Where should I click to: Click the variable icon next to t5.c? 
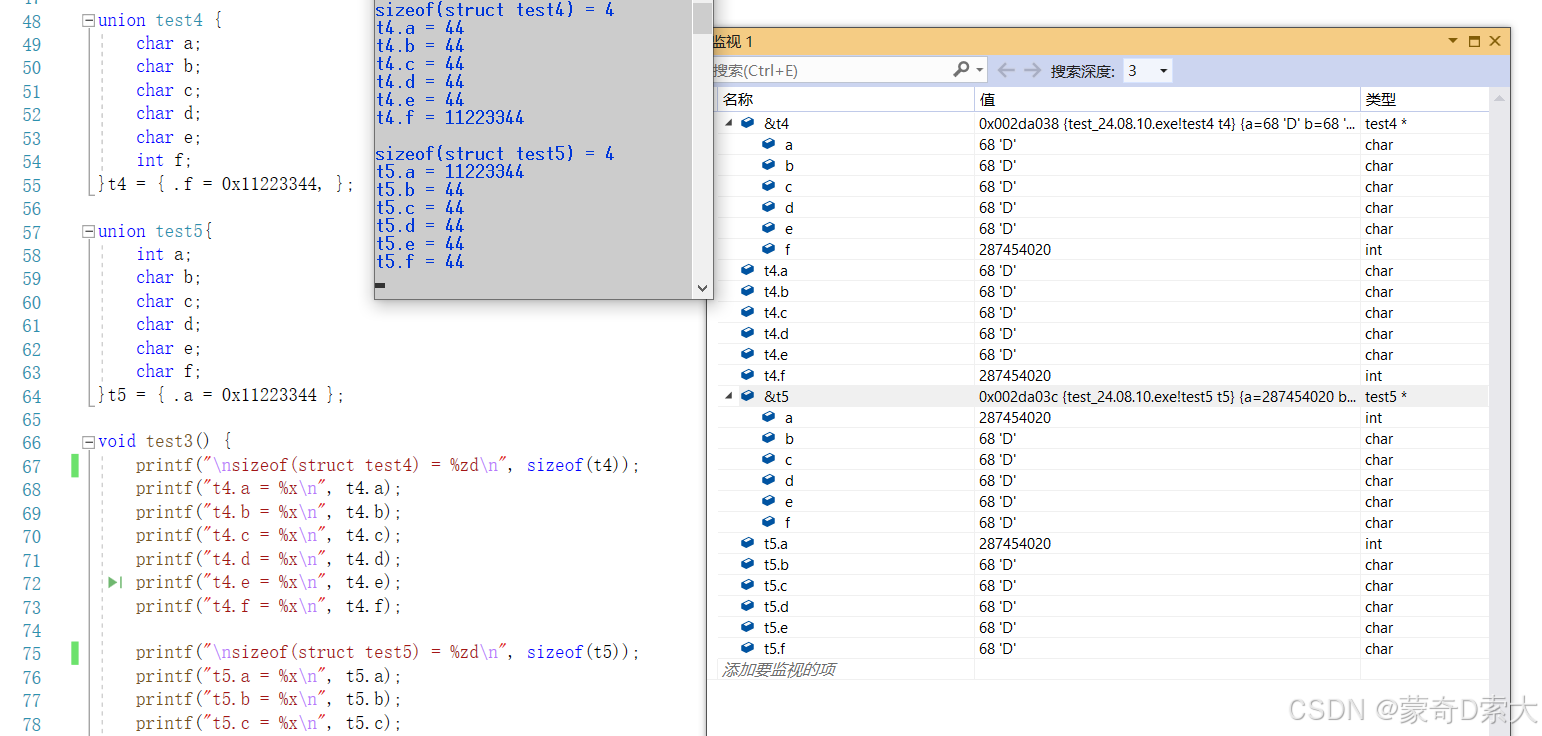747,585
